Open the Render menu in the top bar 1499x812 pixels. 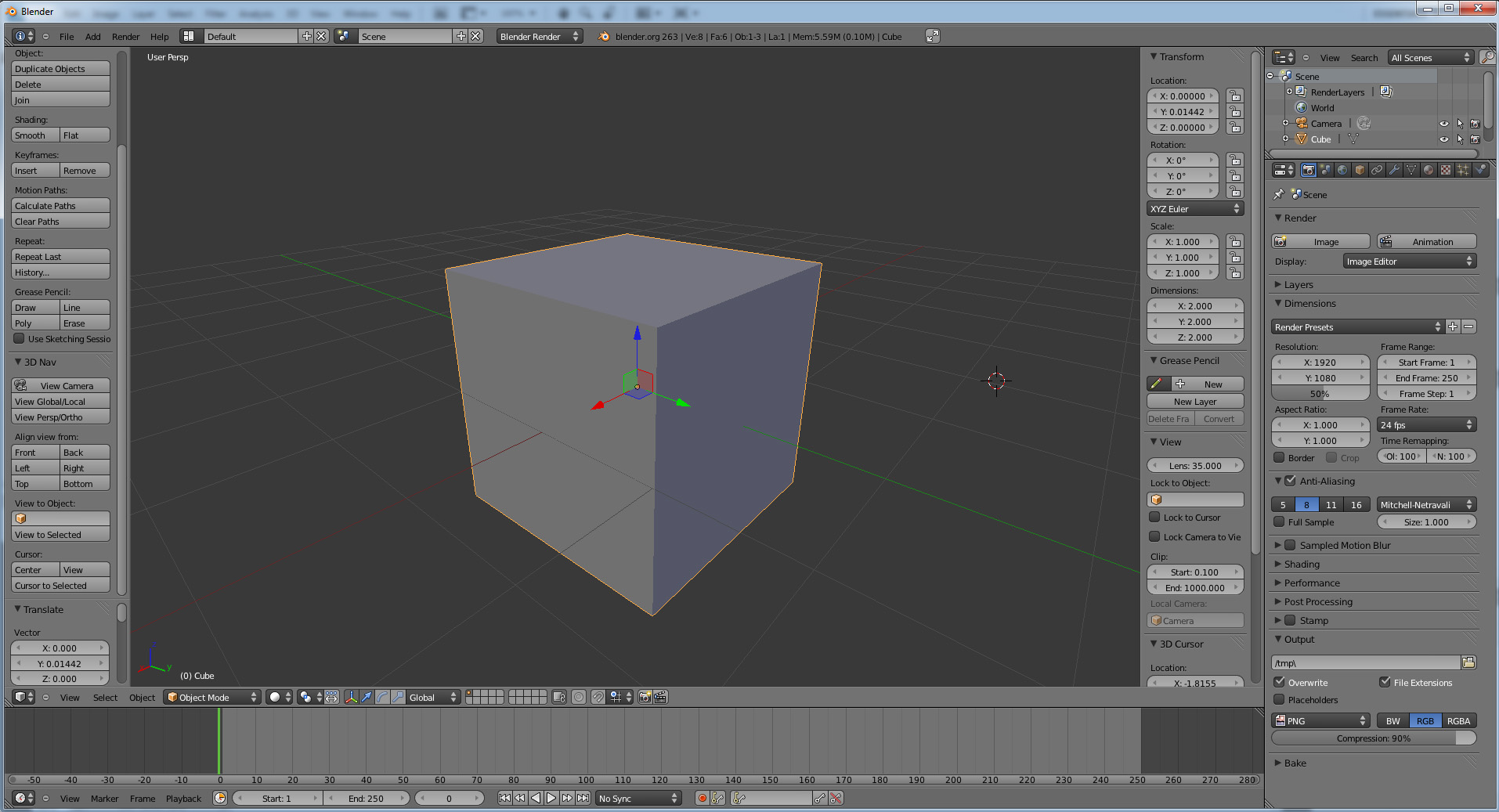pyautogui.click(x=125, y=37)
